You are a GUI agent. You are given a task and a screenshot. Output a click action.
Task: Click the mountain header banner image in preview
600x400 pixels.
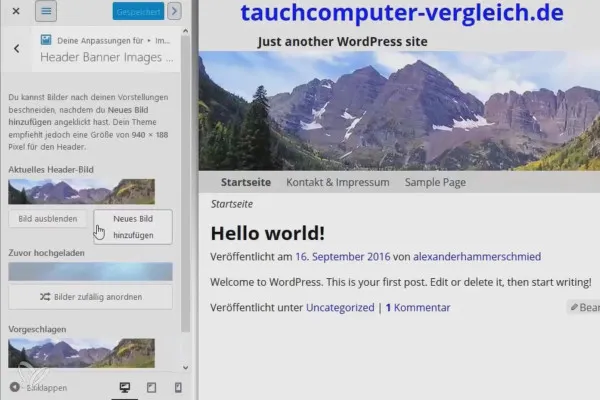399,111
